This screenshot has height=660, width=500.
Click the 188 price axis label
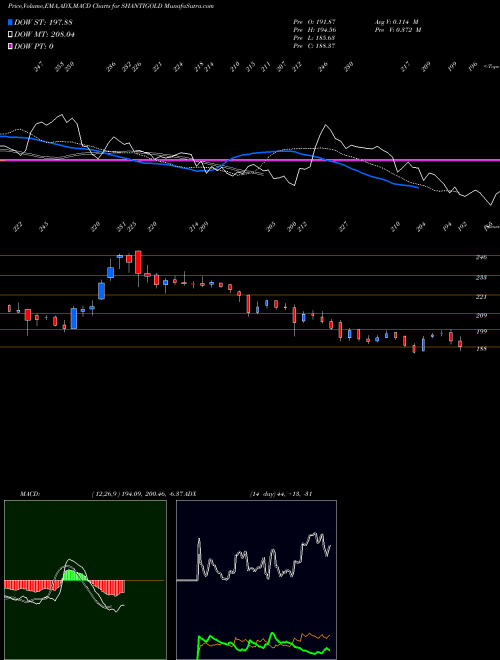481,349
